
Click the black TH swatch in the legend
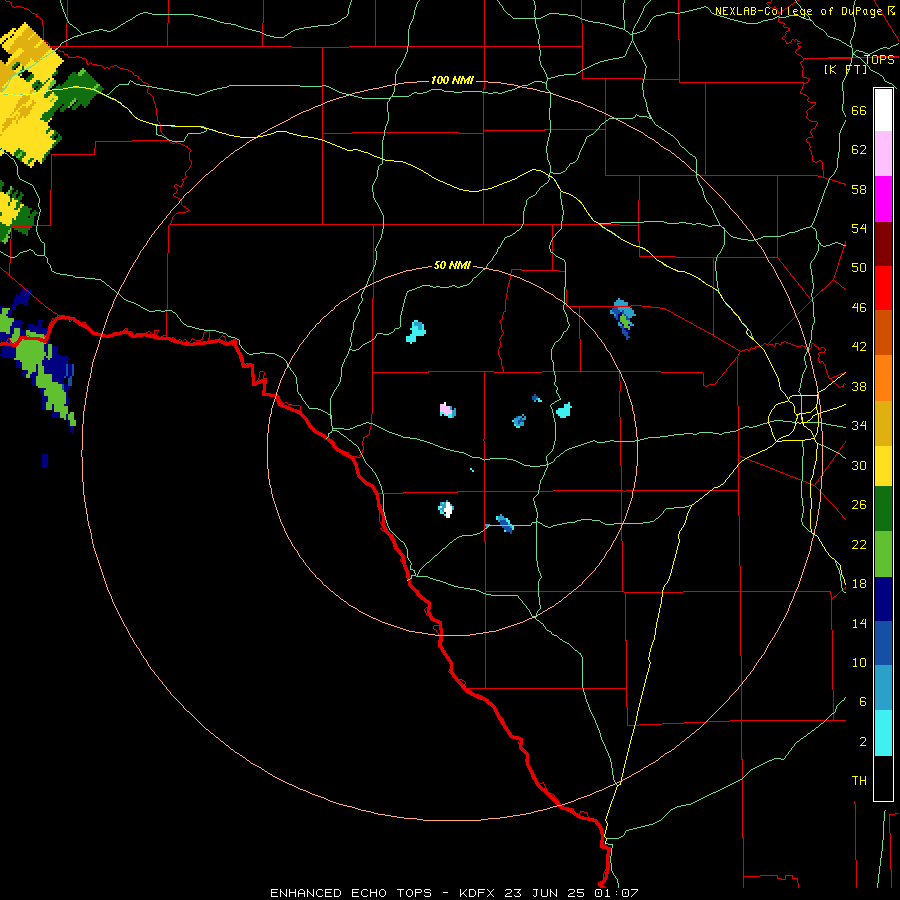pyautogui.click(x=883, y=778)
